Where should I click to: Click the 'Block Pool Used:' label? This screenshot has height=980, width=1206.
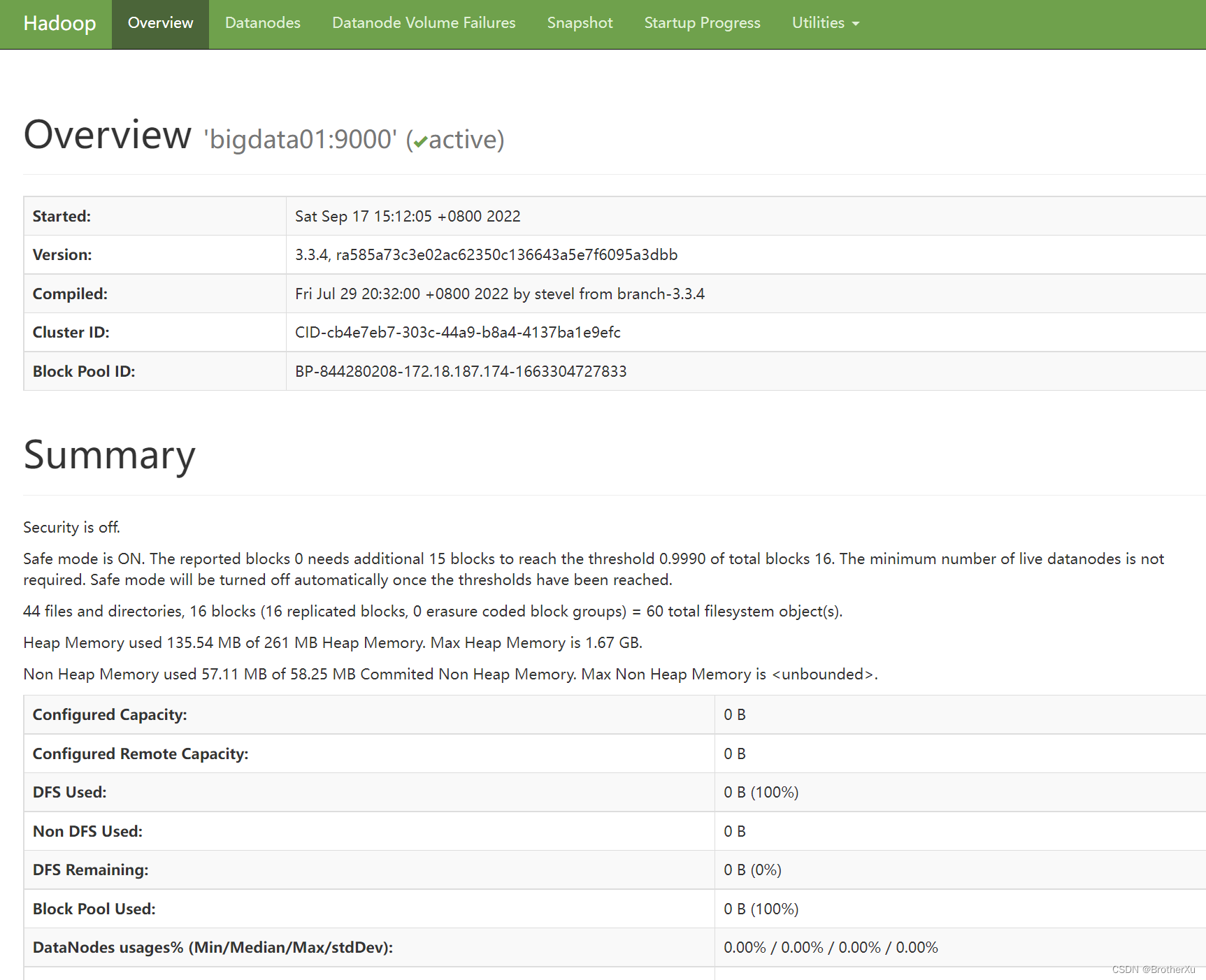[94, 909]
